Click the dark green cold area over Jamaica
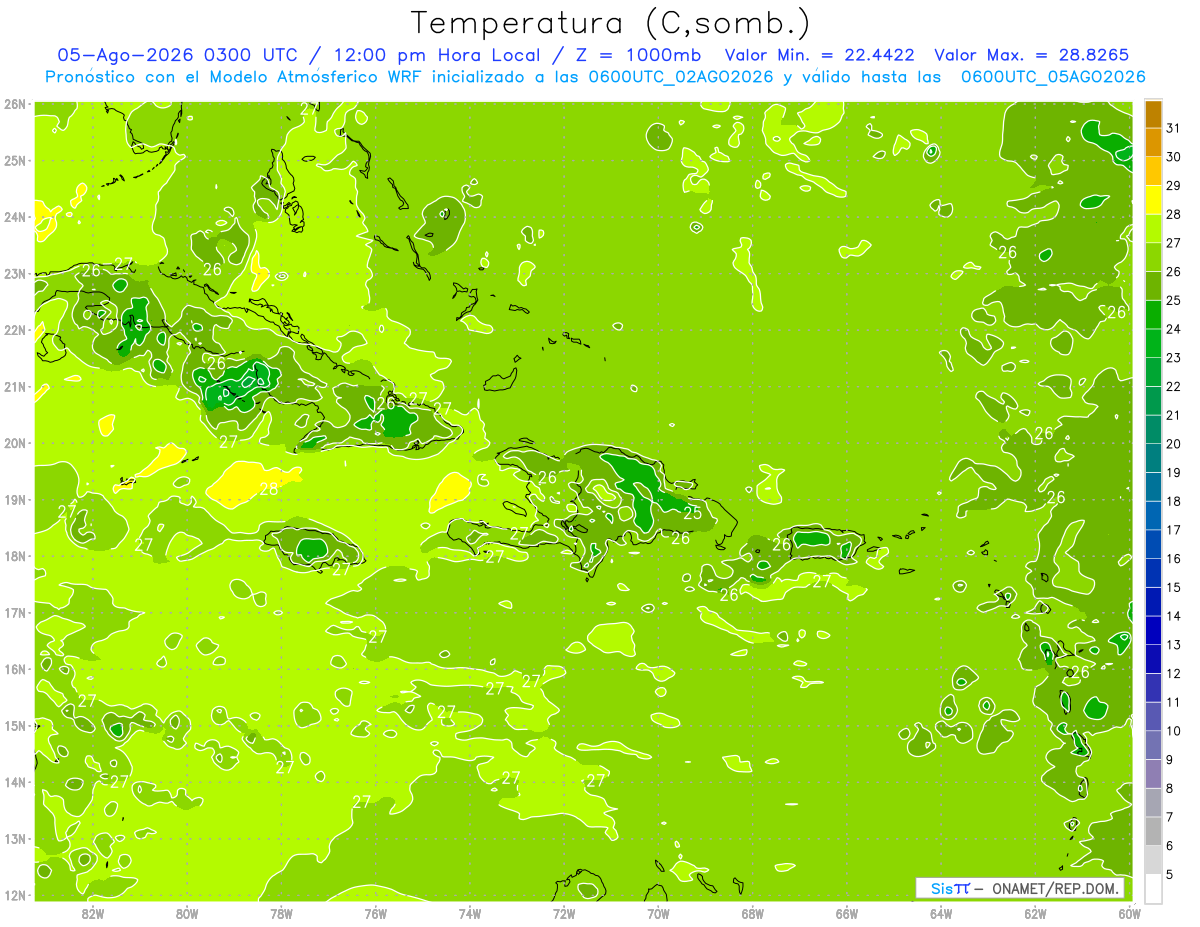This screenshot has width=1200, height=927. [x=312, y=547]
